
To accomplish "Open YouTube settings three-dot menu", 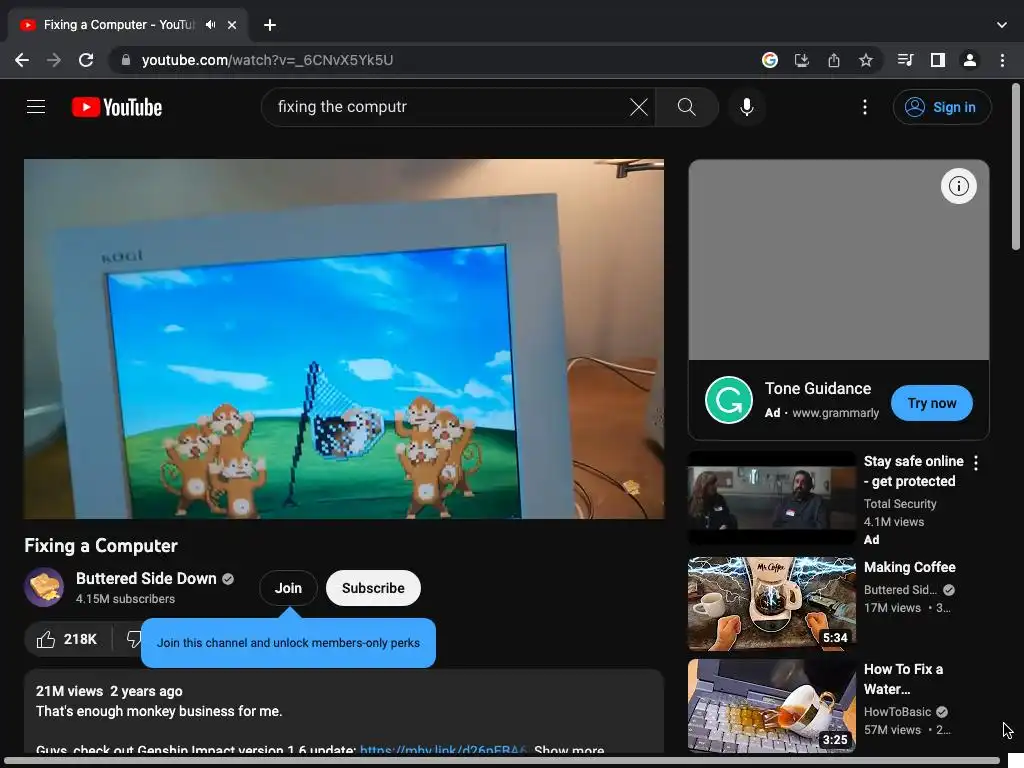I will click(865, 106).
